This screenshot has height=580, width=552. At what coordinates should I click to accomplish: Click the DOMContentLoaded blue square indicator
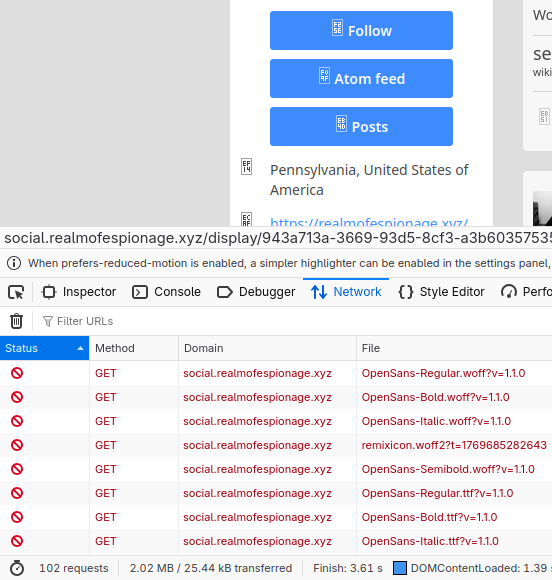point(400,568)
